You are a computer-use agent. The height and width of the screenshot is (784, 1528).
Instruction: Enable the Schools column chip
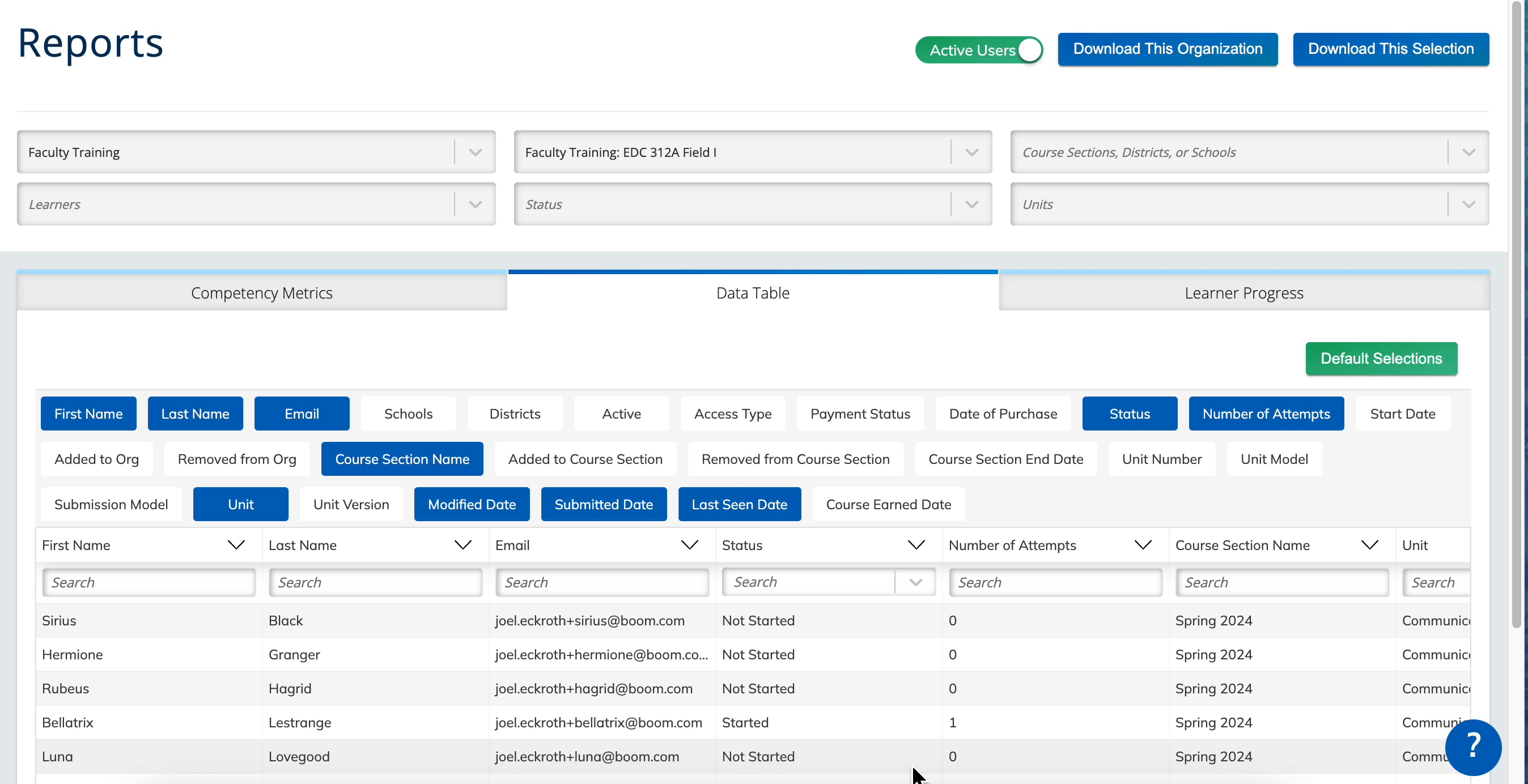pyautogui.click(x=408, y=414)
